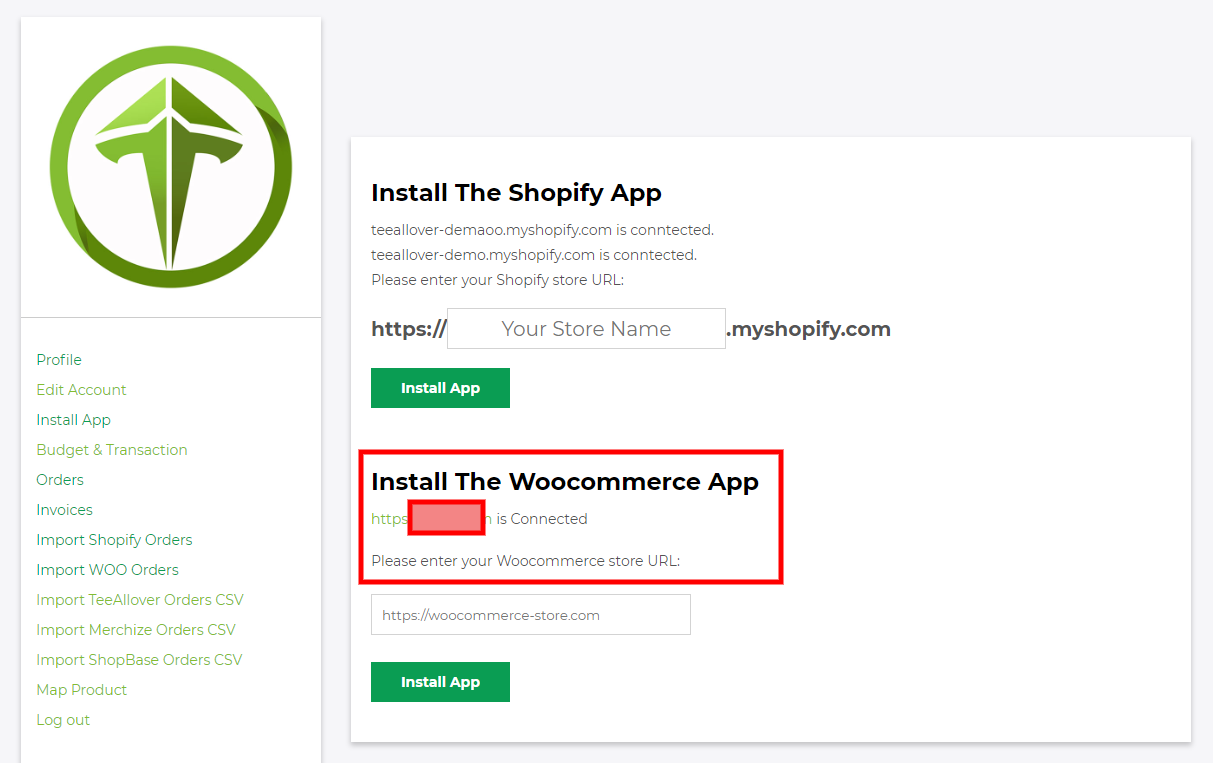The height and width of the screenshot is (763, 1213).
Task: Click the .myshopify.com suffix label
Action: click(808, 329)
